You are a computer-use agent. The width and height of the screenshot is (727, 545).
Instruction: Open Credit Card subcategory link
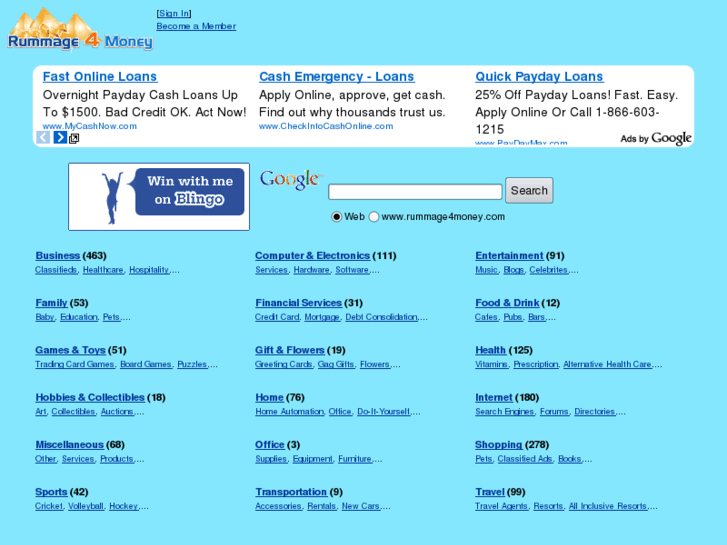pyautogui.click(x=277, y=317)
